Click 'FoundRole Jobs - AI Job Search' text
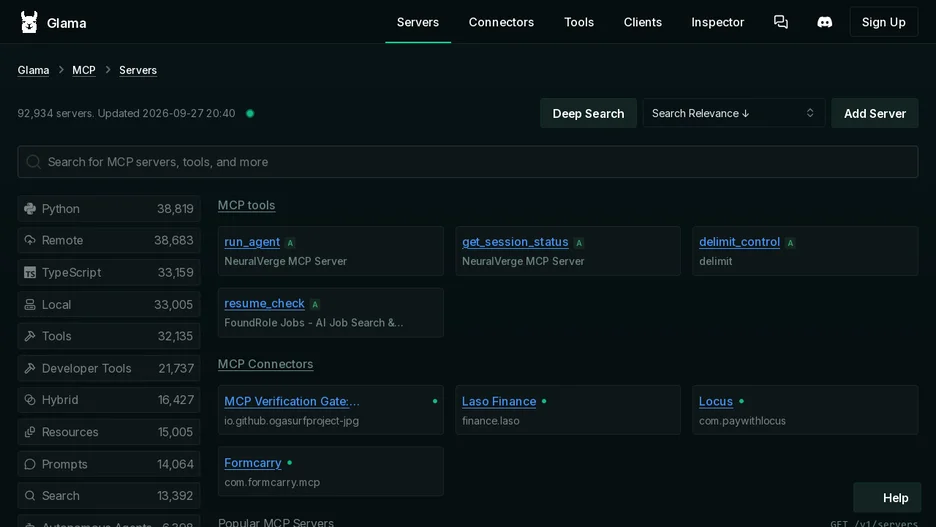936x527 pixels. (314, 323)
